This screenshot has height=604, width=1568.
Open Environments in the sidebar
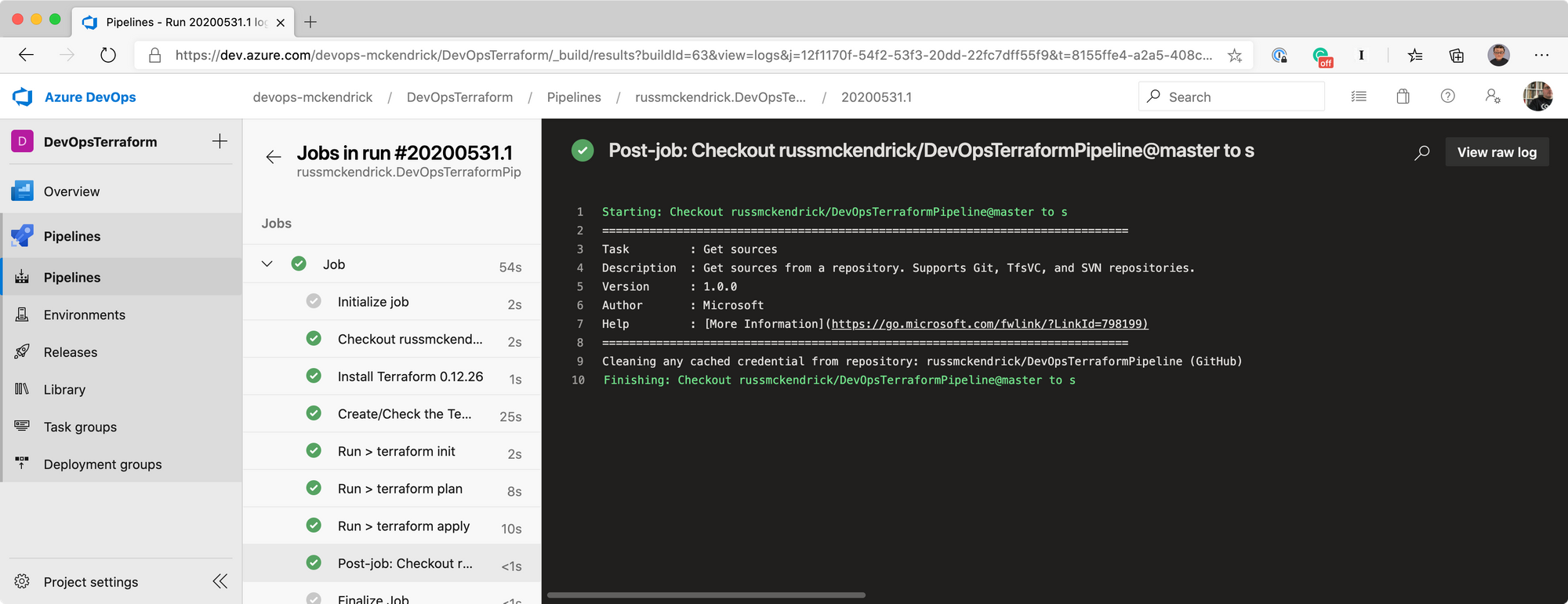point(122,315)
